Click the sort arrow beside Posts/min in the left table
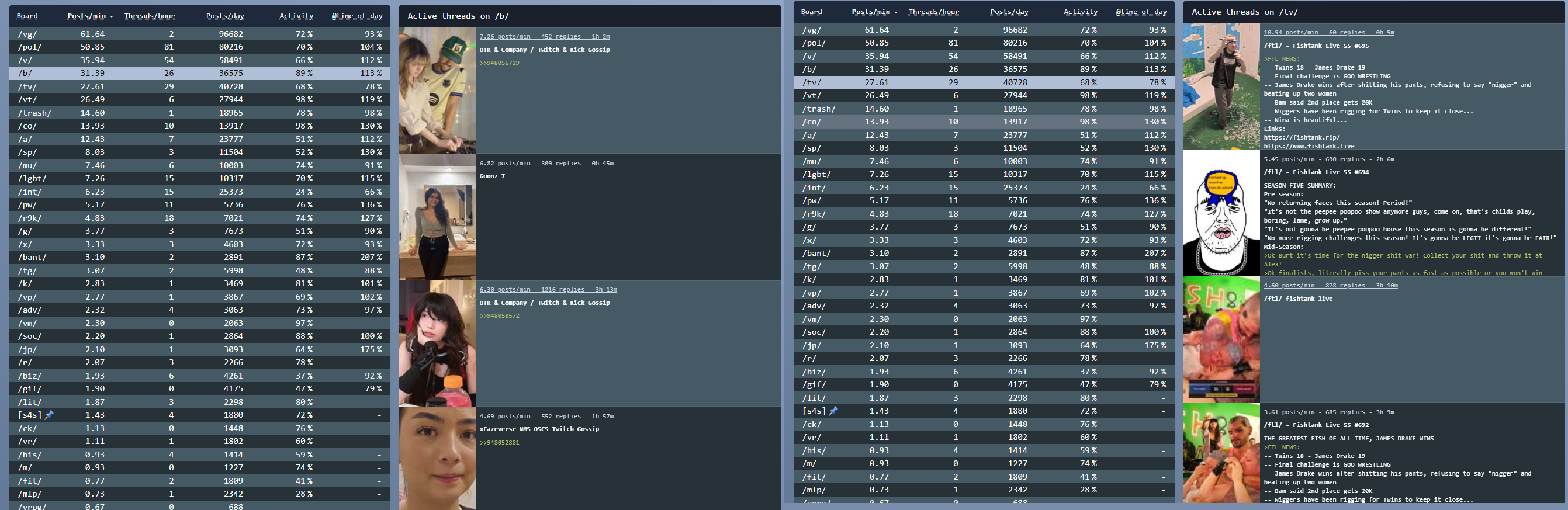 (112, 16)
